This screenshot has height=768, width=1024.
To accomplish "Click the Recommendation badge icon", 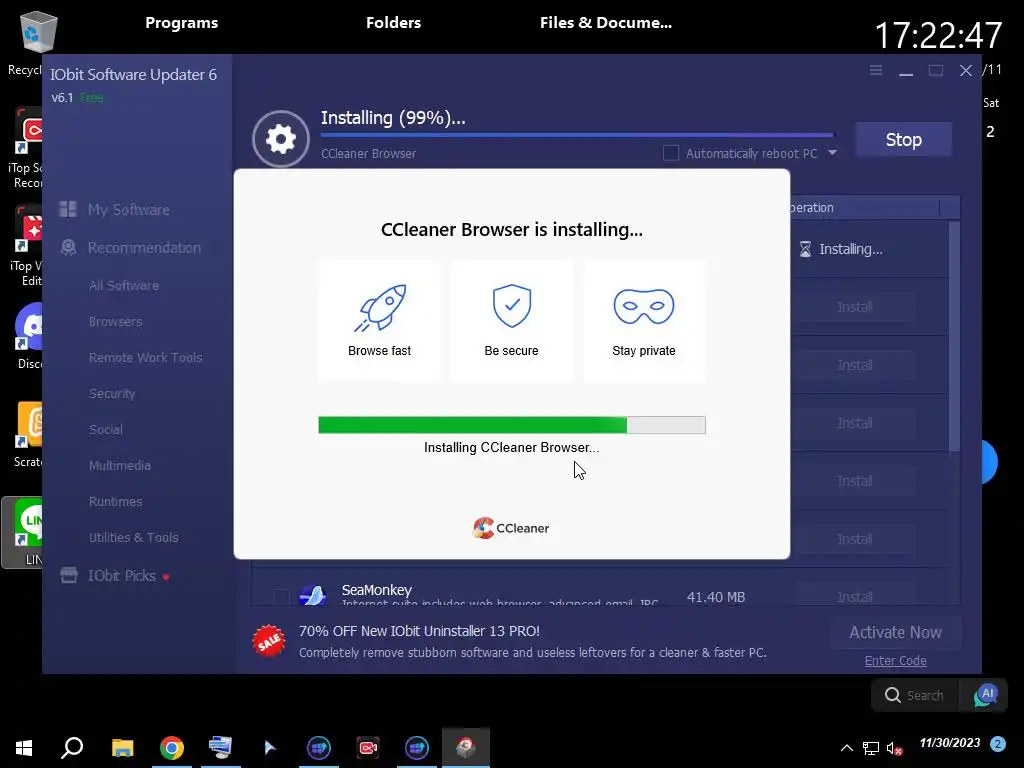I will (x=68, y=248).
